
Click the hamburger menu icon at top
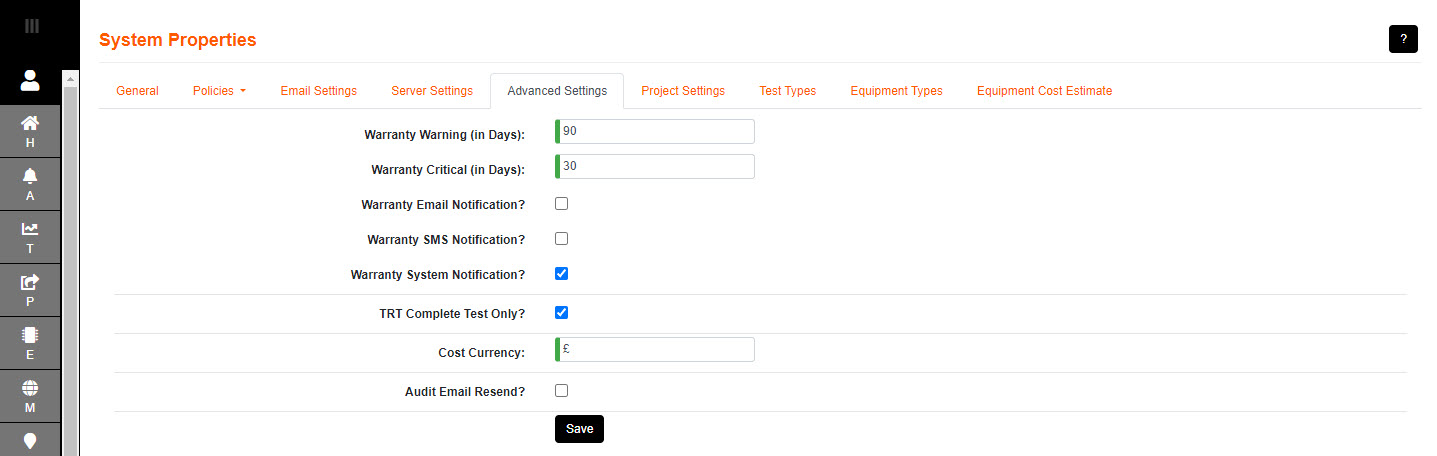pos(31,26)
